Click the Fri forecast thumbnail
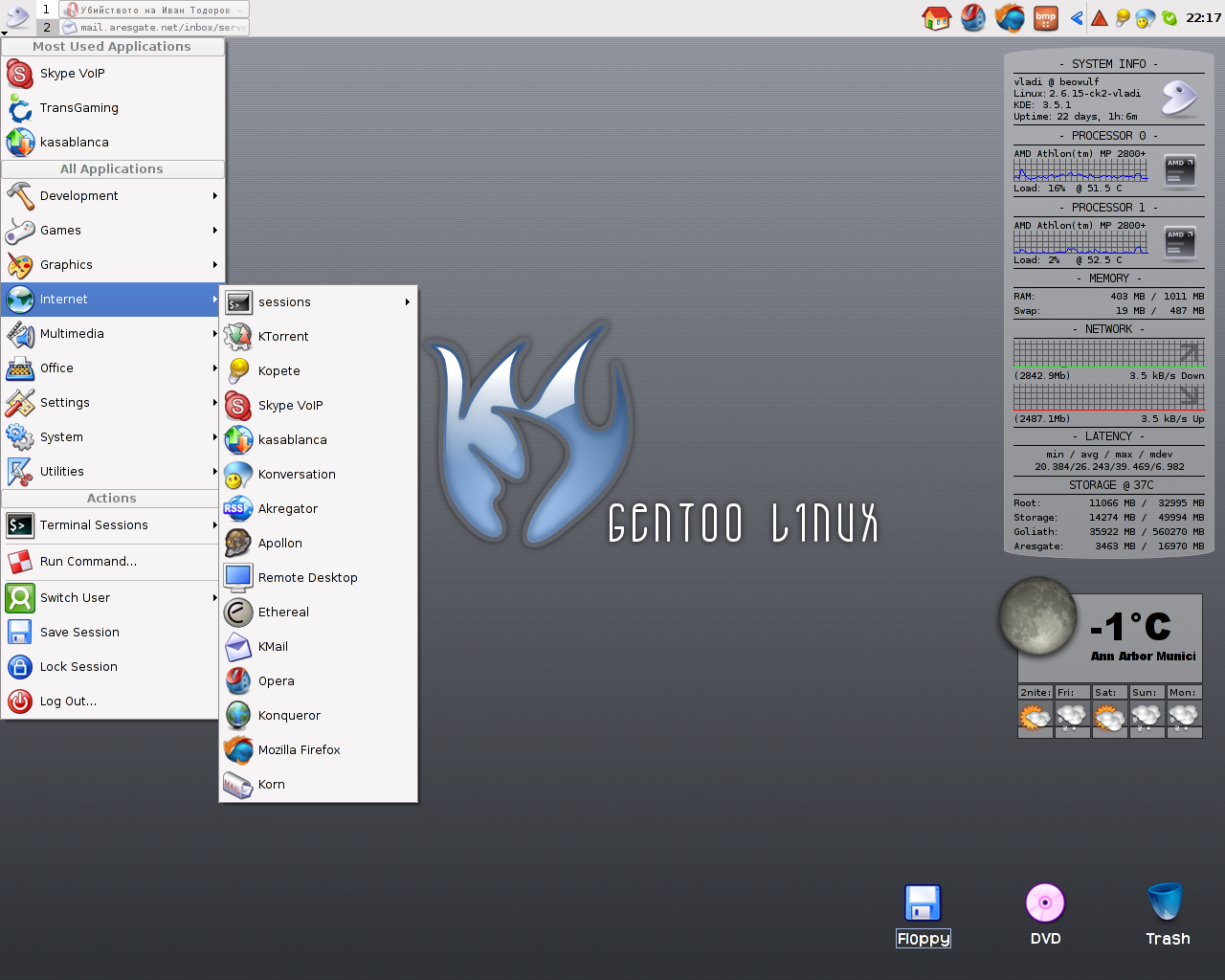Viewport: 1225px width, 980px height. [x=1072, y=718]
